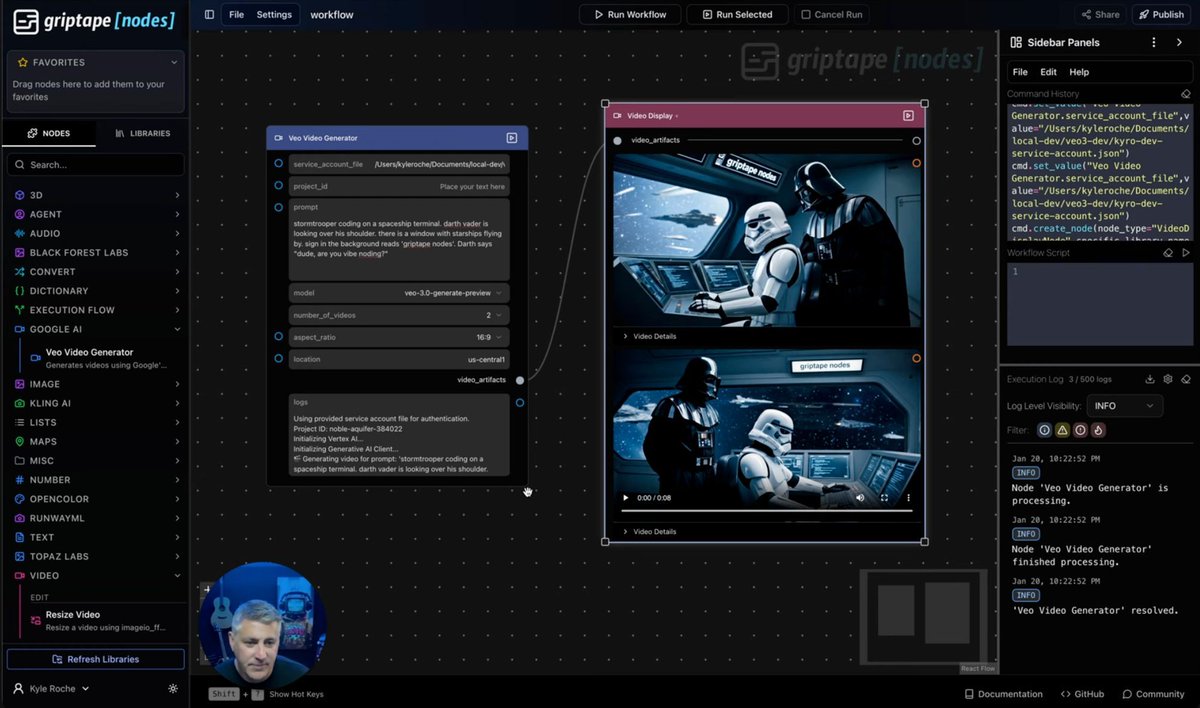Viewport: 1200px width, 708px height.
Task: Click the Run Selected button
Action: (x=737, y=15)
